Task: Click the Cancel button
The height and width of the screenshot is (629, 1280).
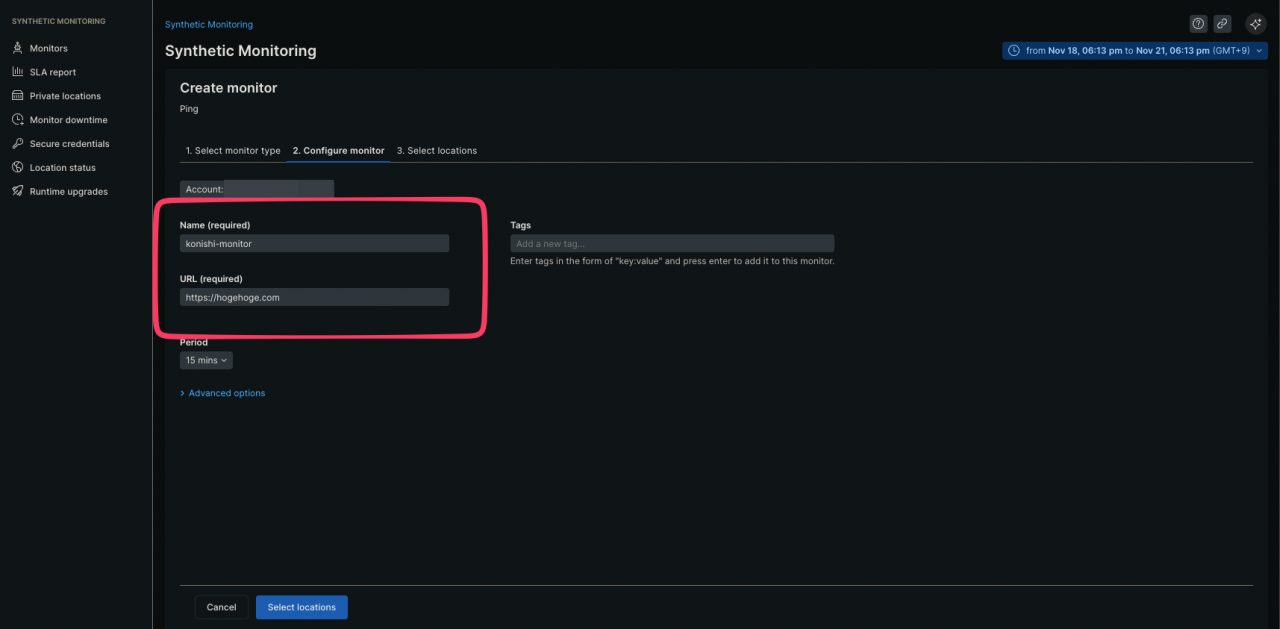Action: (221, 607)
